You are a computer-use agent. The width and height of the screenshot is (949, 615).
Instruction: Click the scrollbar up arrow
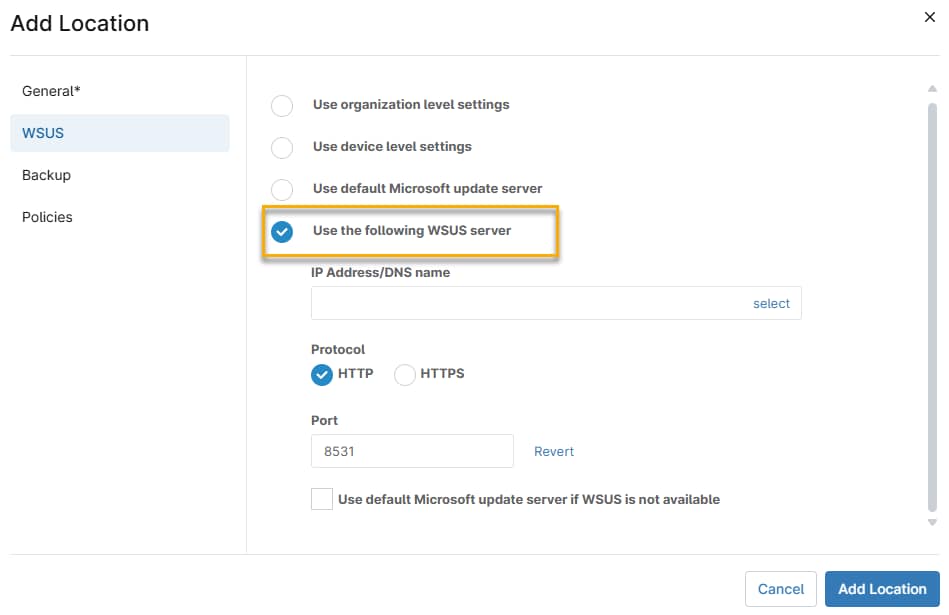click(x=932, y=90)
